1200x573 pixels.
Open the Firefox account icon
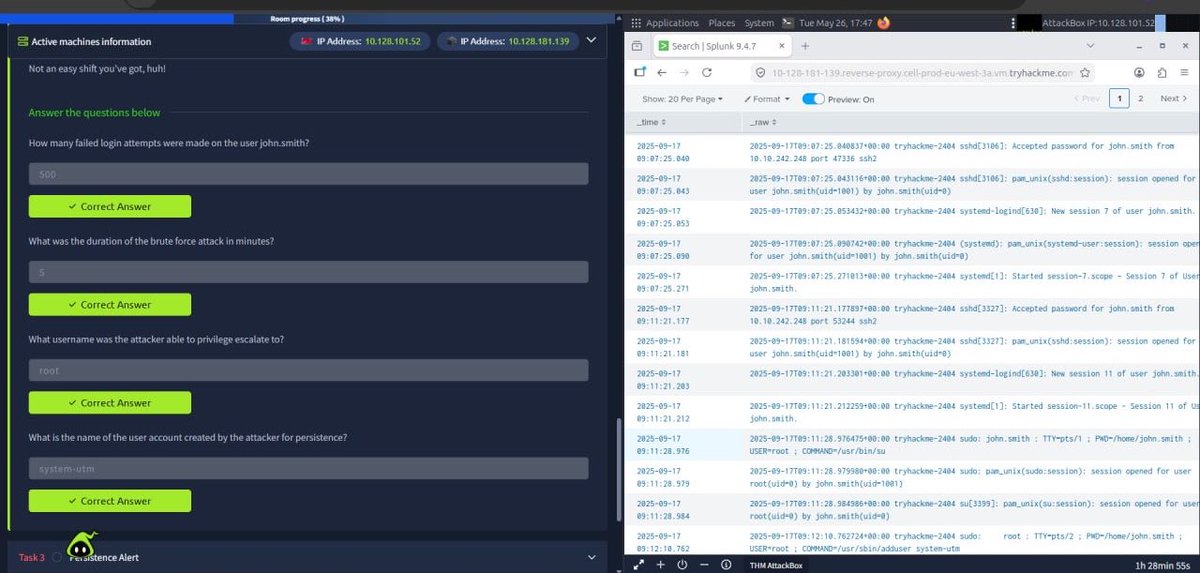pyautogui.click(x=1139, y=73)
